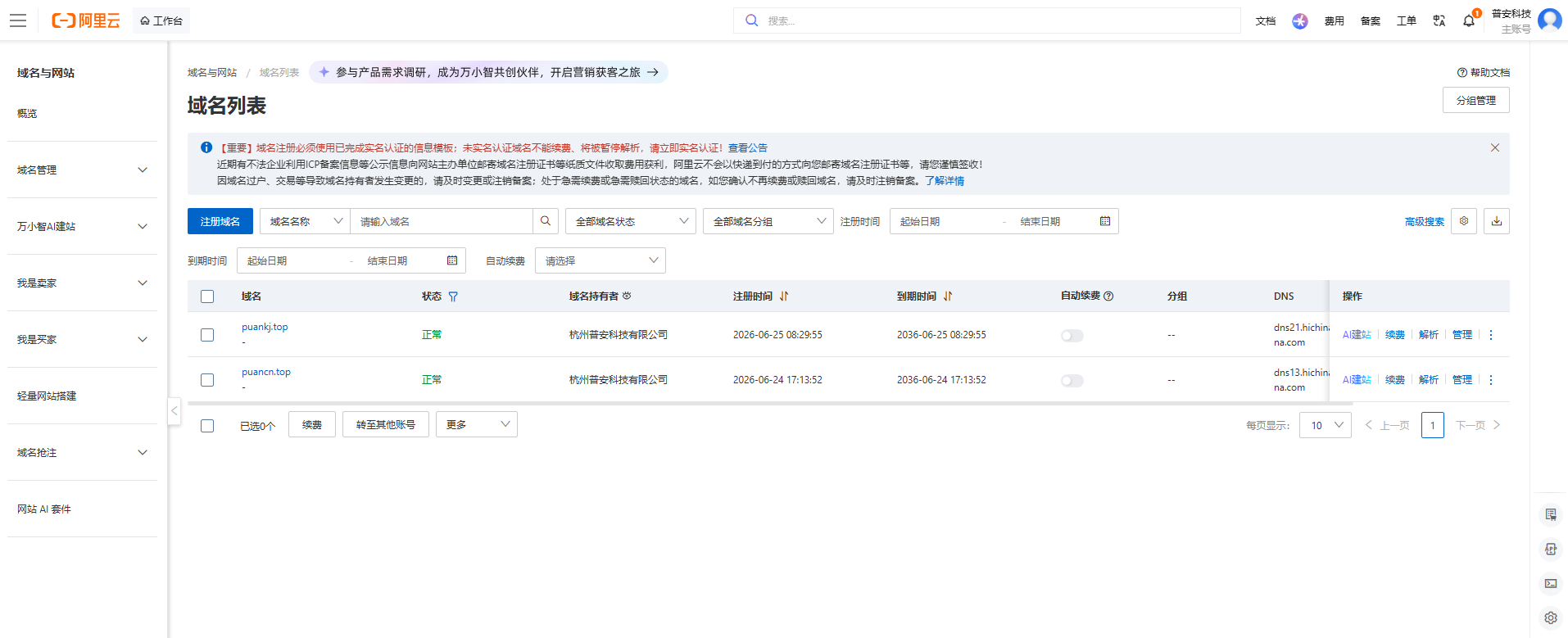Sort by registration time
The image size is (1568, 638).
pos(784,296)
